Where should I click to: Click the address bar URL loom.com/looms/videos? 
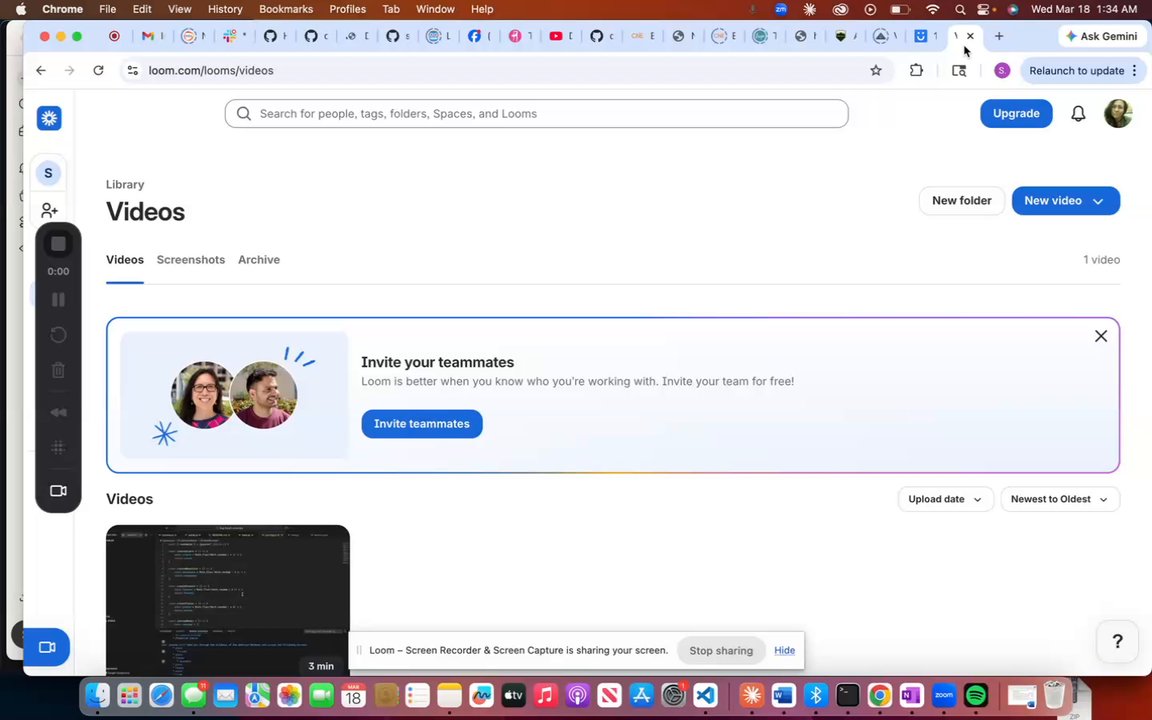[x=211, y=71]
